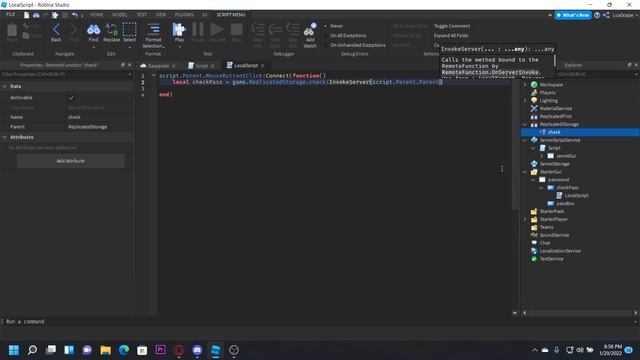
Task: Toggle the Archivable checkbox
Action: 71,98
